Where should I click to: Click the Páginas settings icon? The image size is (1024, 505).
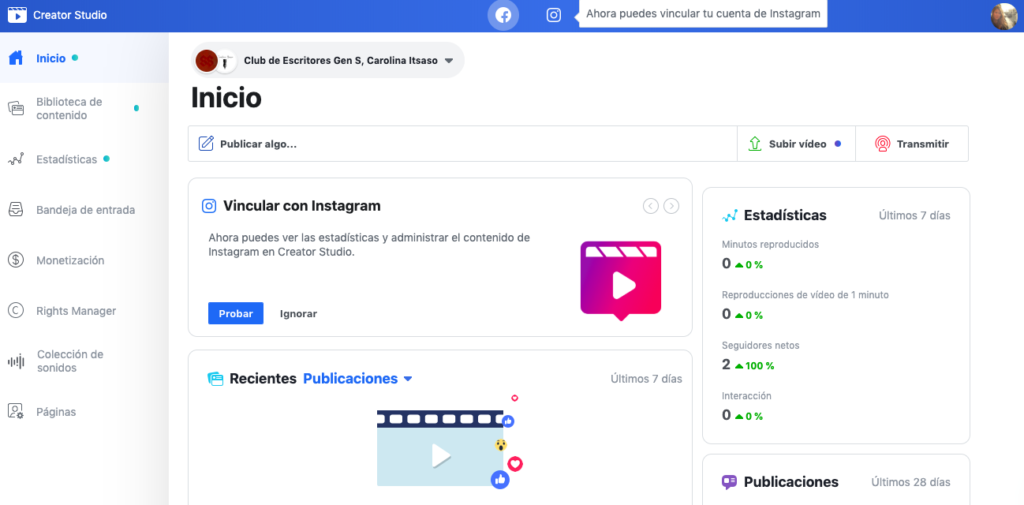click(16, 412)
